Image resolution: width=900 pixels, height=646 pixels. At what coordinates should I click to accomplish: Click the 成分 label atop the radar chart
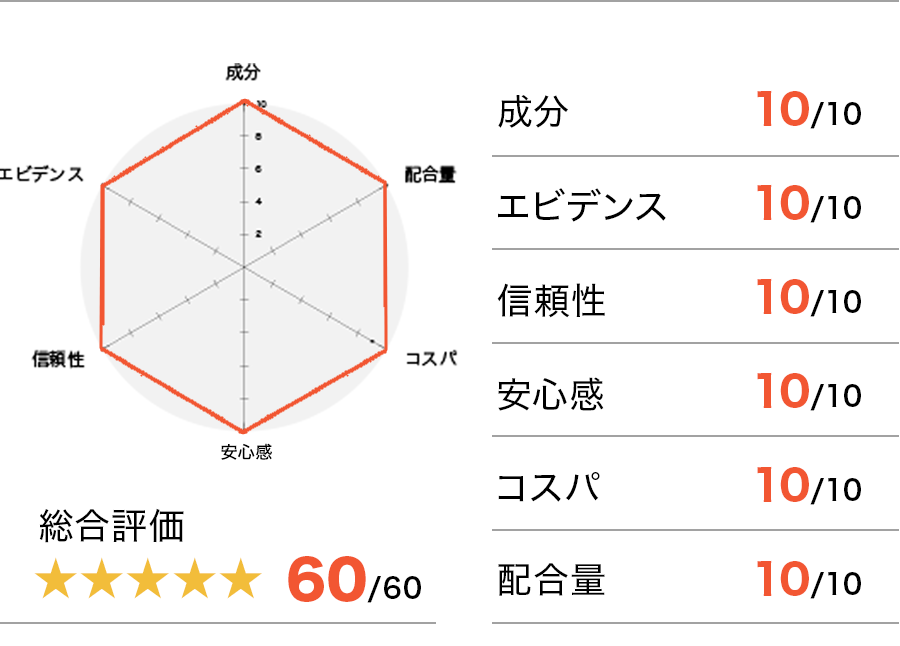(243, 72)
